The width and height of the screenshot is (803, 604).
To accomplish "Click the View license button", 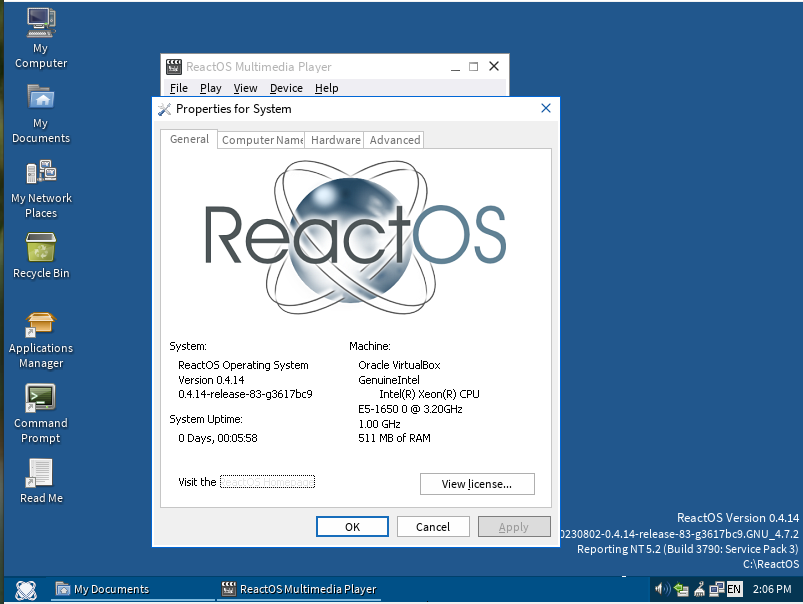I will tap(477, 484).
